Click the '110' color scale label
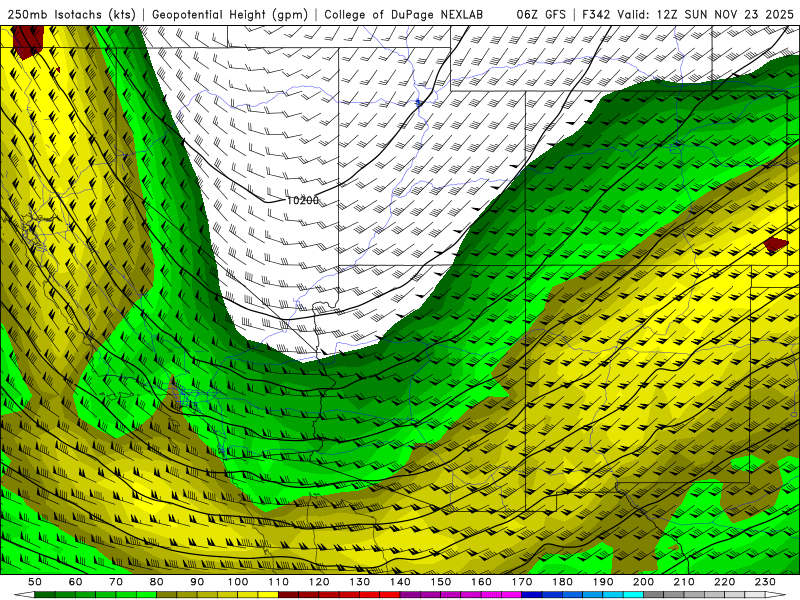Image resolution: width=800 pixels, height=600 pixels. (279, 582)
